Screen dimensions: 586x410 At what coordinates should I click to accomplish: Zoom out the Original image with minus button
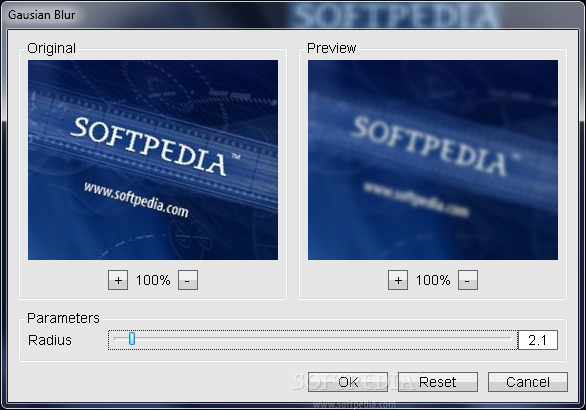pyautogui.click(x=188, y=280)
